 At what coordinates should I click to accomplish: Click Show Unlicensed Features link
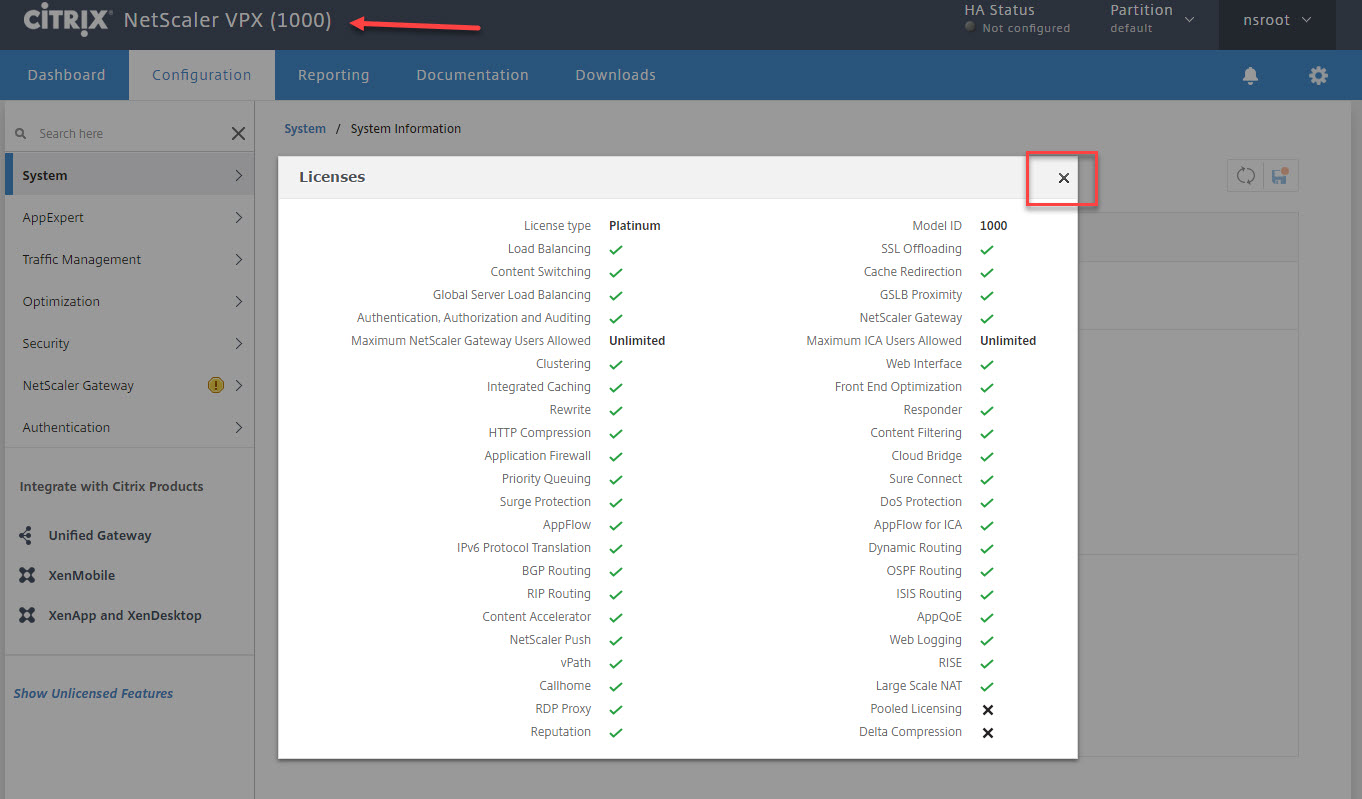pos(93,693)
